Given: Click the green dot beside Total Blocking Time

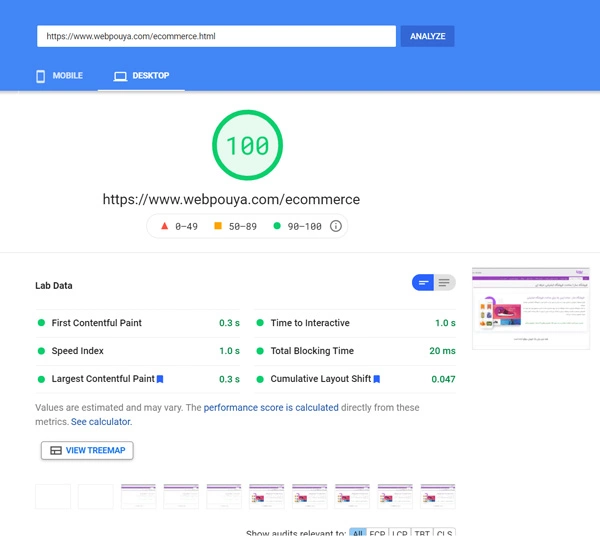Looking at the screenshot, I should [x=260, y=351].
